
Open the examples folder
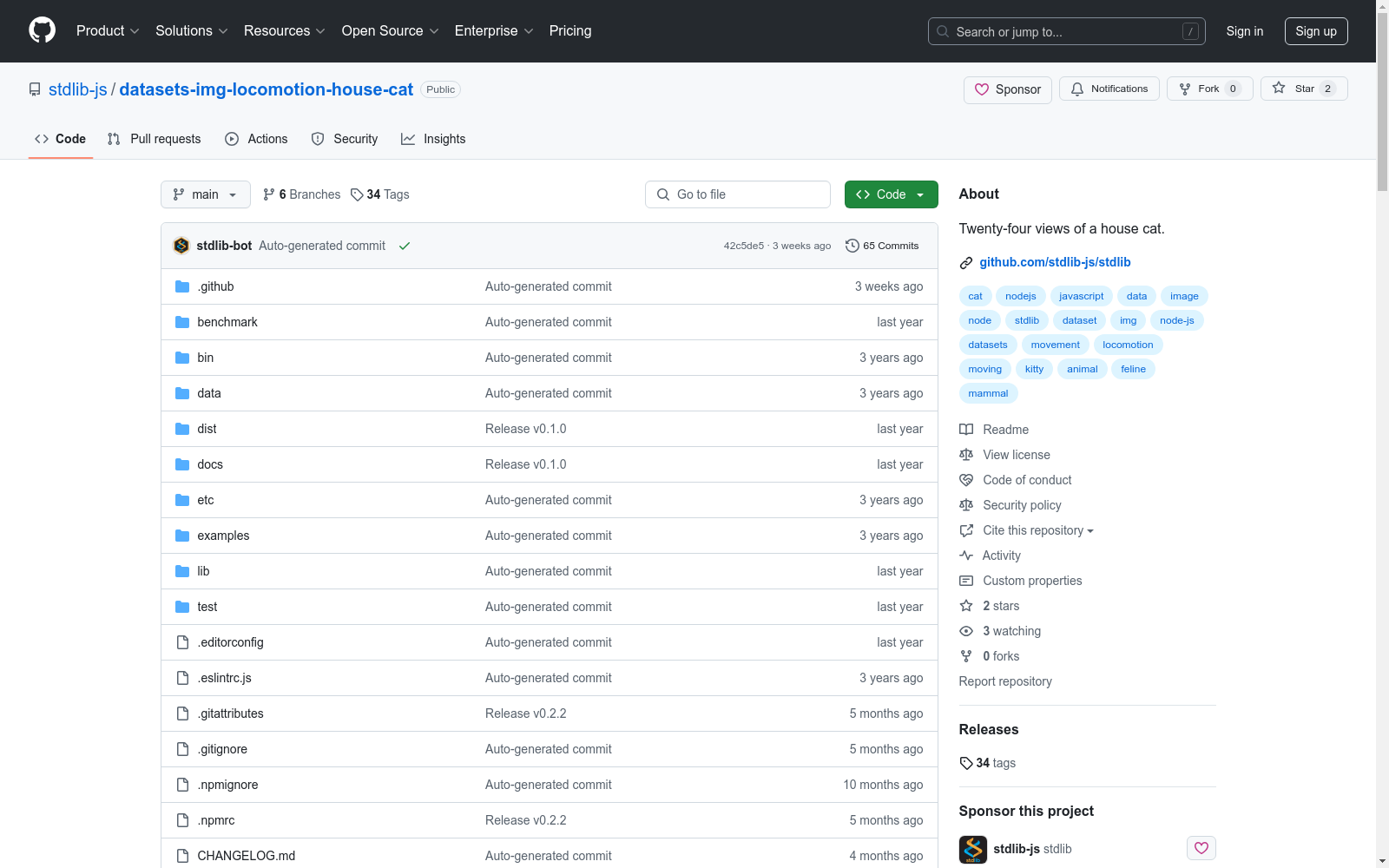(223, 536)
